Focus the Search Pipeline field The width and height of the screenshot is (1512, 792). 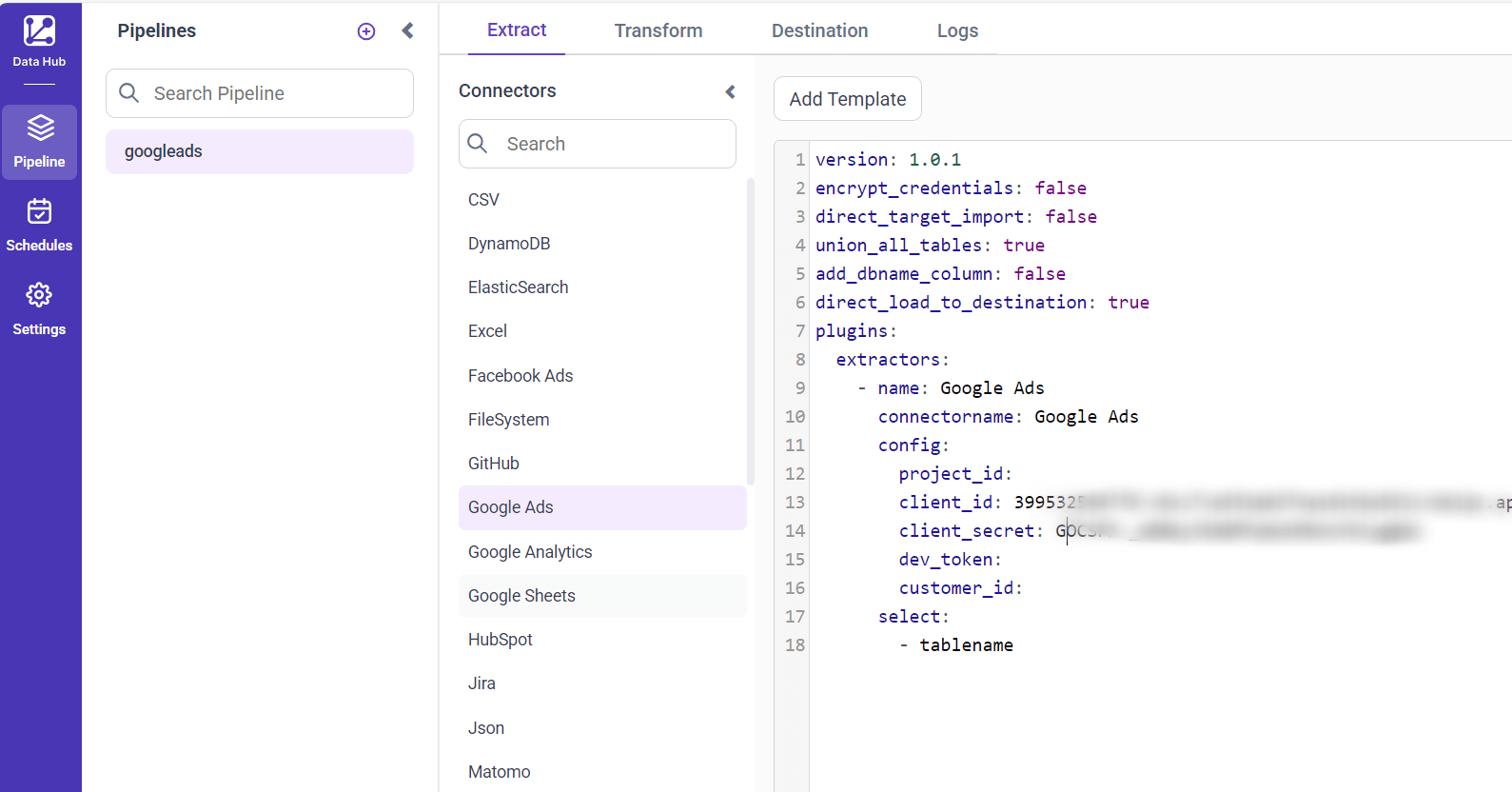(260, 93)
